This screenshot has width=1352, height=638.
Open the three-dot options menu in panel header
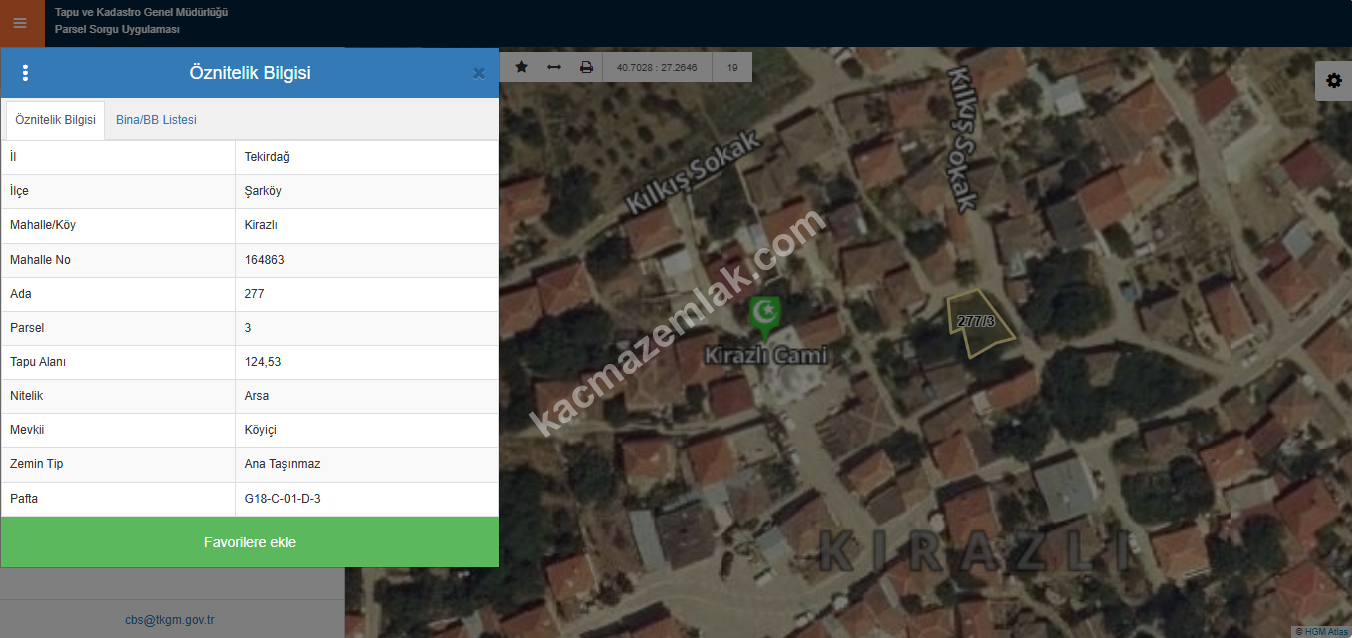pyautogui.click(x=26, y=73)
